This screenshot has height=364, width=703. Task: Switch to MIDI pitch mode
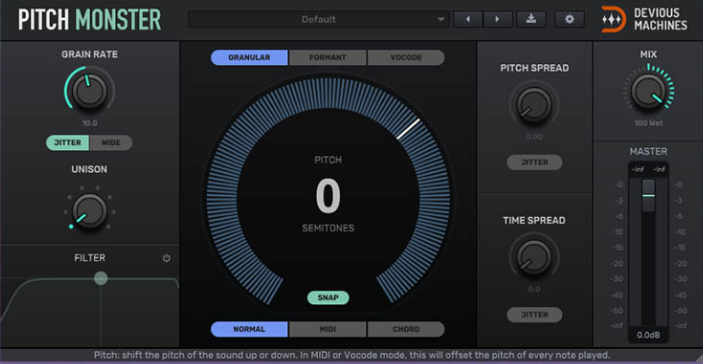click(328, 329)
